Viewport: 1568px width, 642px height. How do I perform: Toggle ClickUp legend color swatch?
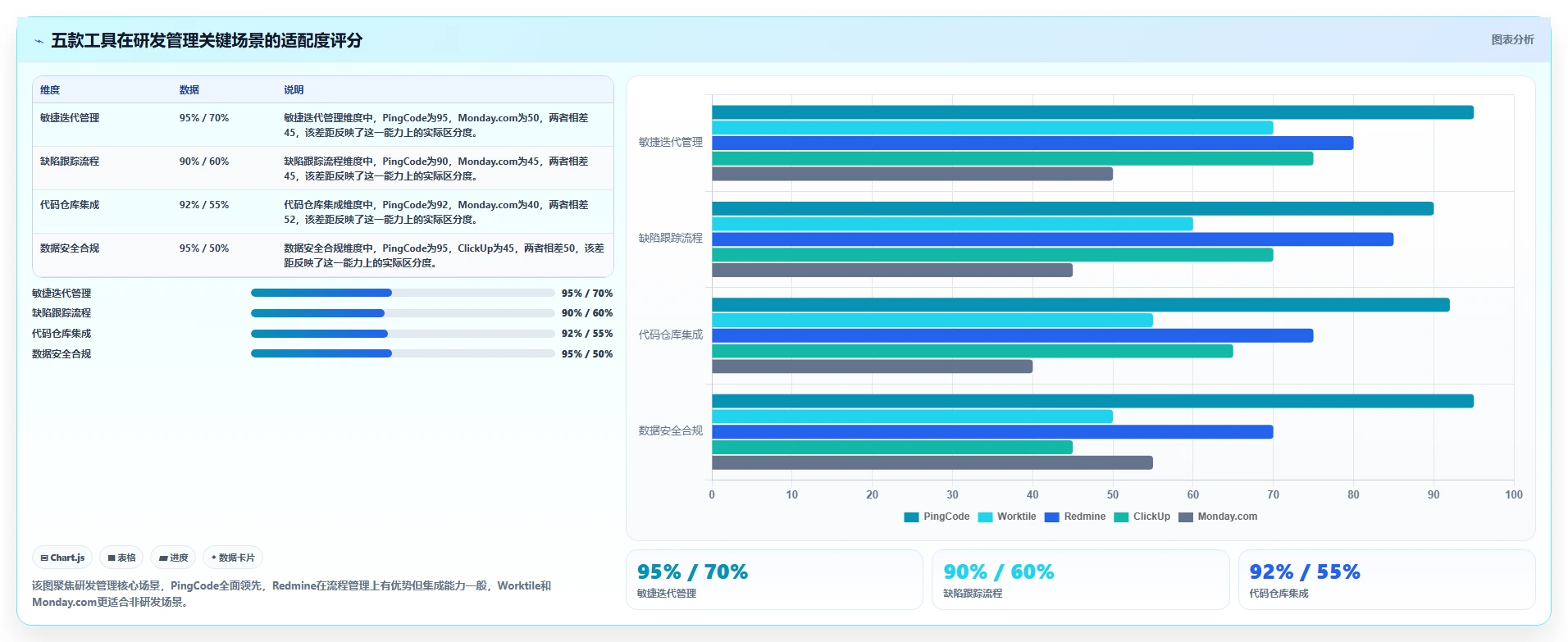(x=1121, y=517)
